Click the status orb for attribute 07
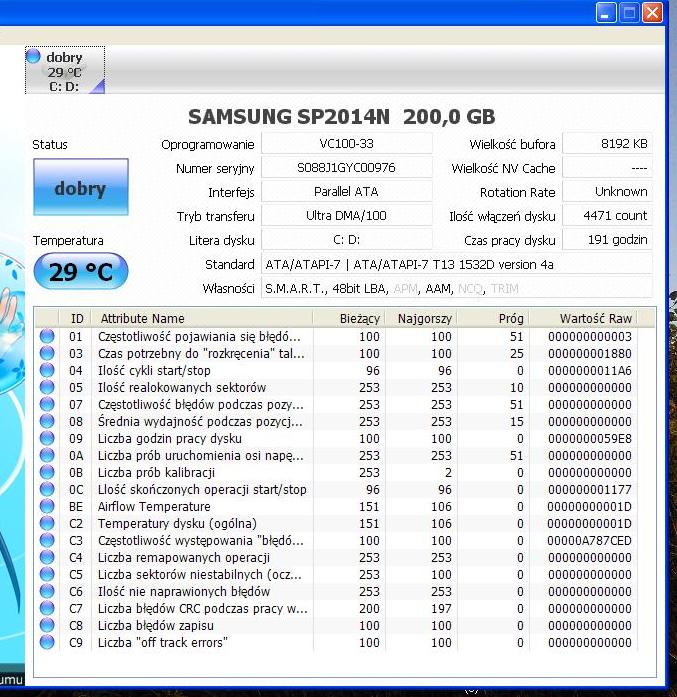 (x=47, y=404)
